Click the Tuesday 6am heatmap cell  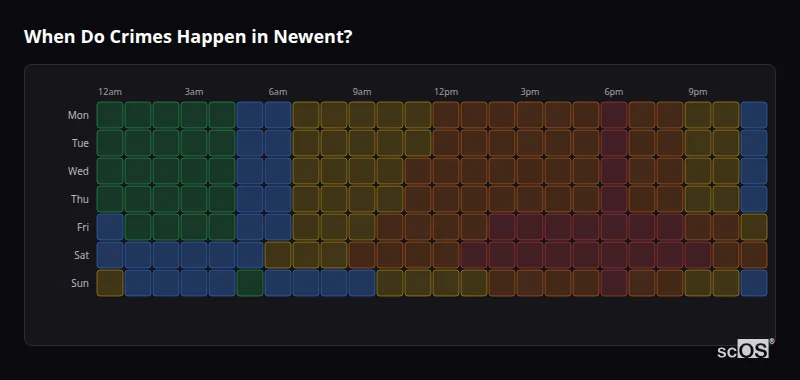(278, 143)
